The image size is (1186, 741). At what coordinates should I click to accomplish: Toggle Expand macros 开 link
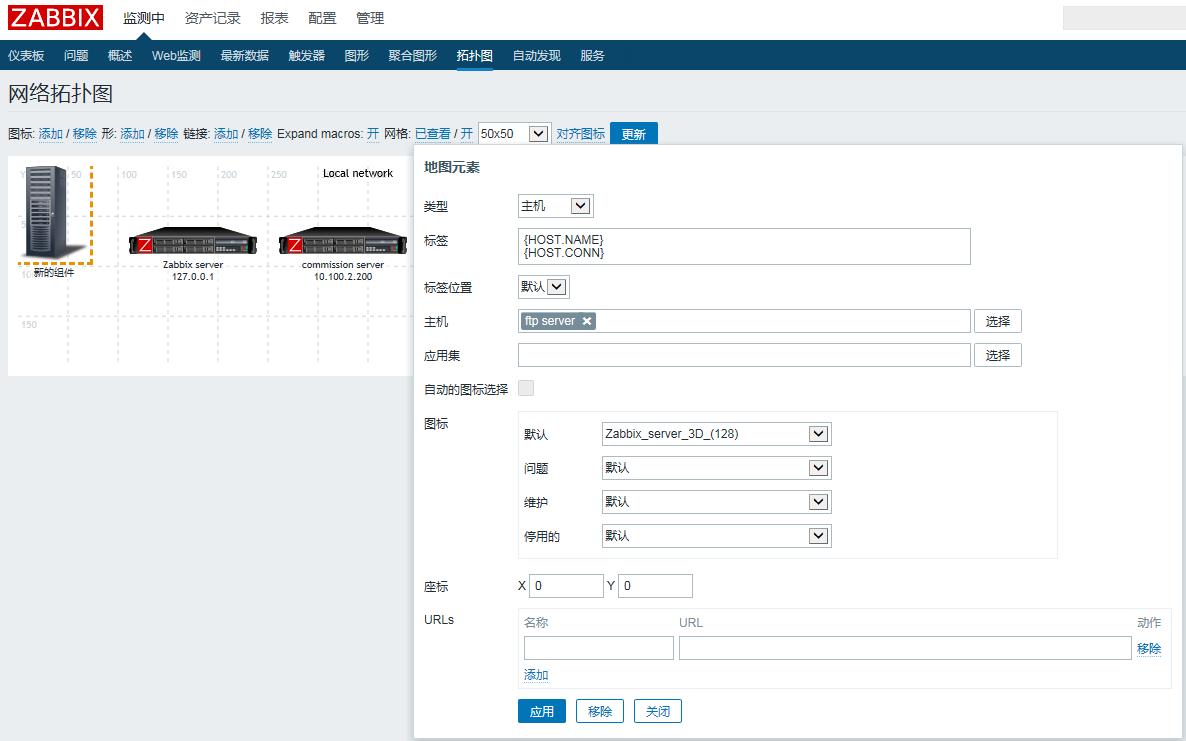373,134
